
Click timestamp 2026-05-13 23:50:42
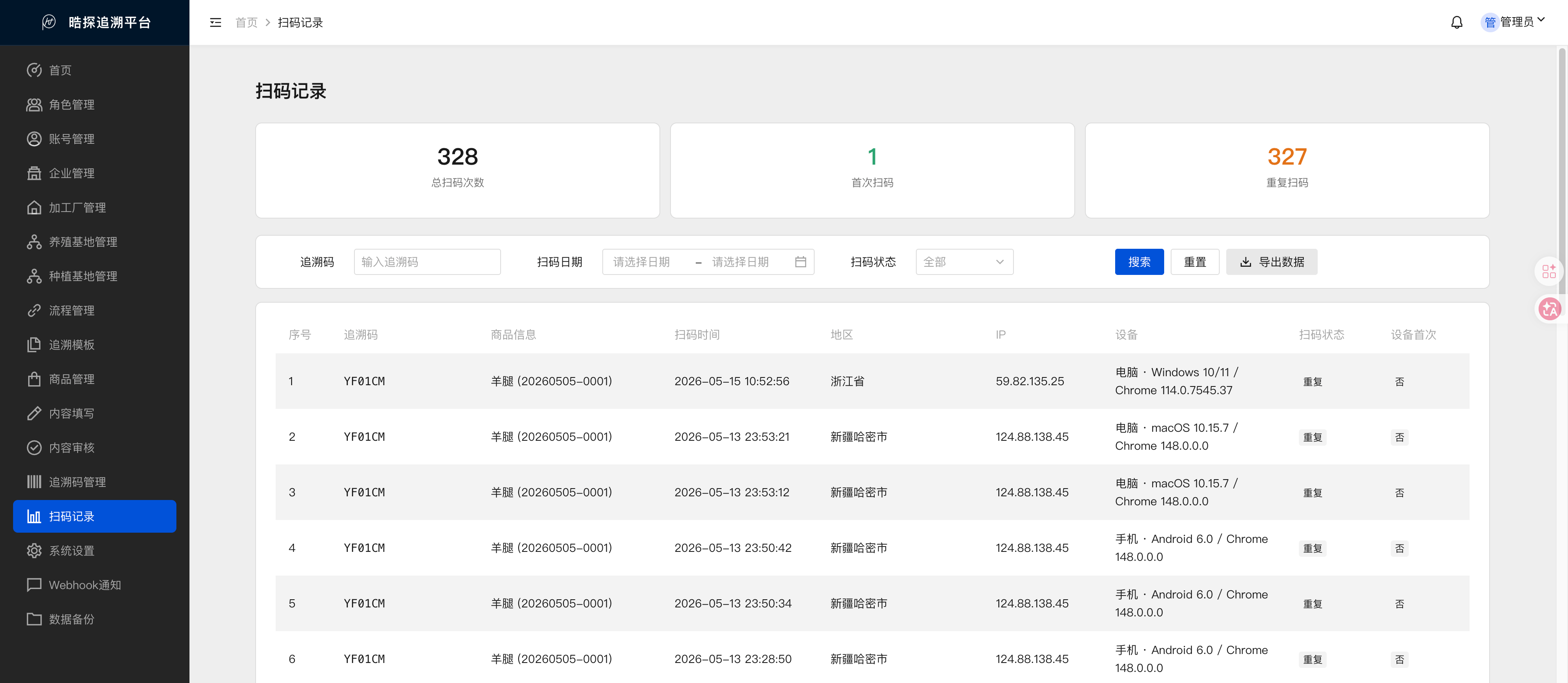[x=733, y=548]
